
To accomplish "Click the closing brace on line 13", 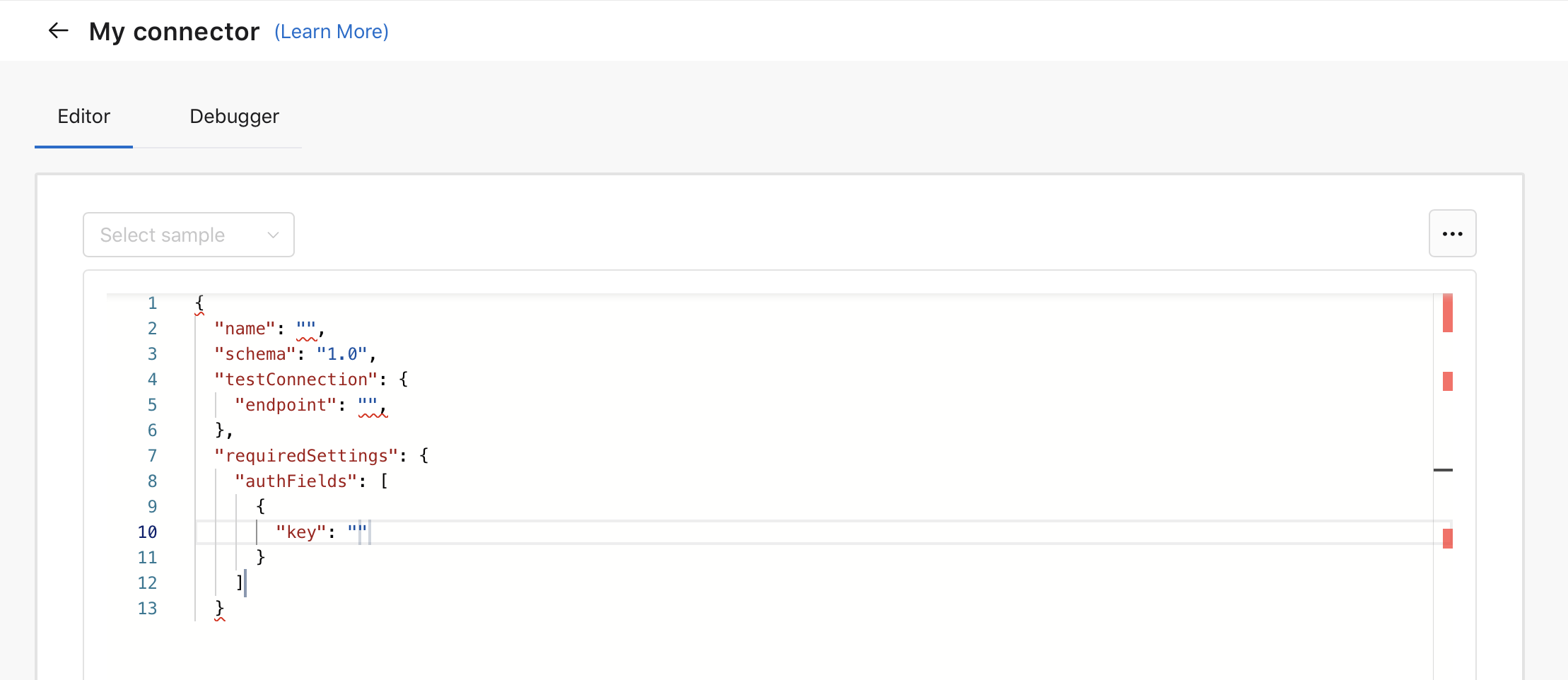I will click(219, 608).
